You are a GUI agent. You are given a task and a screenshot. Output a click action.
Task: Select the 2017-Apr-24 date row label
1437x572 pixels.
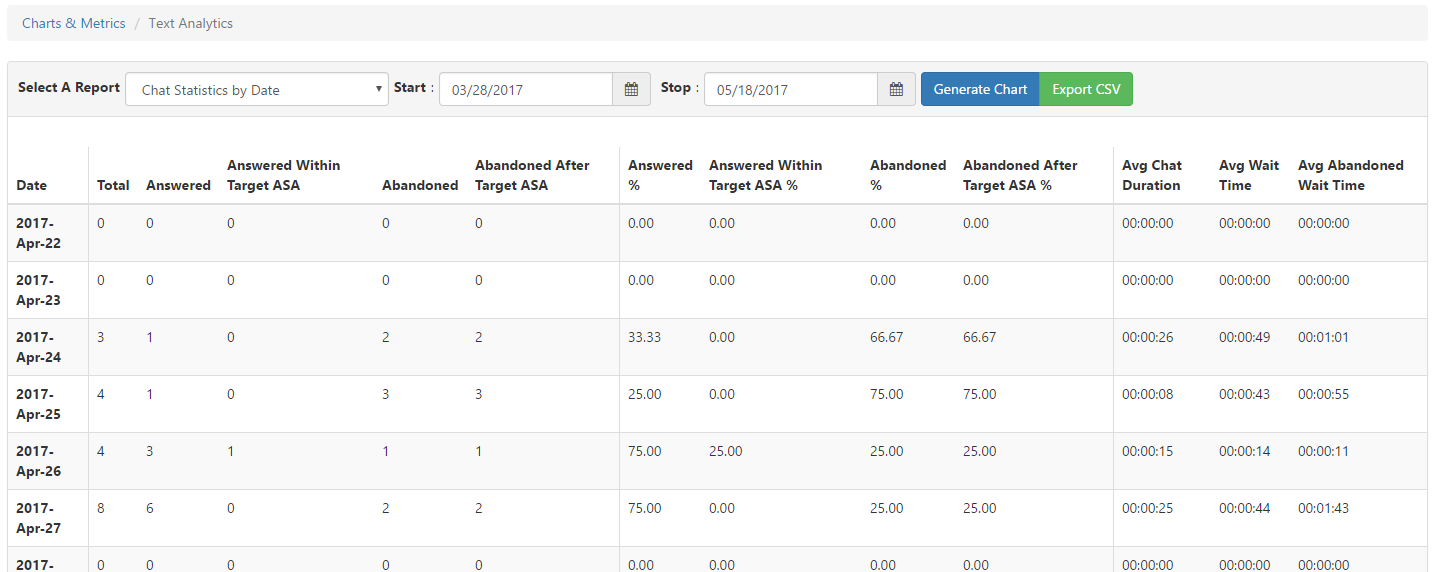38,347
